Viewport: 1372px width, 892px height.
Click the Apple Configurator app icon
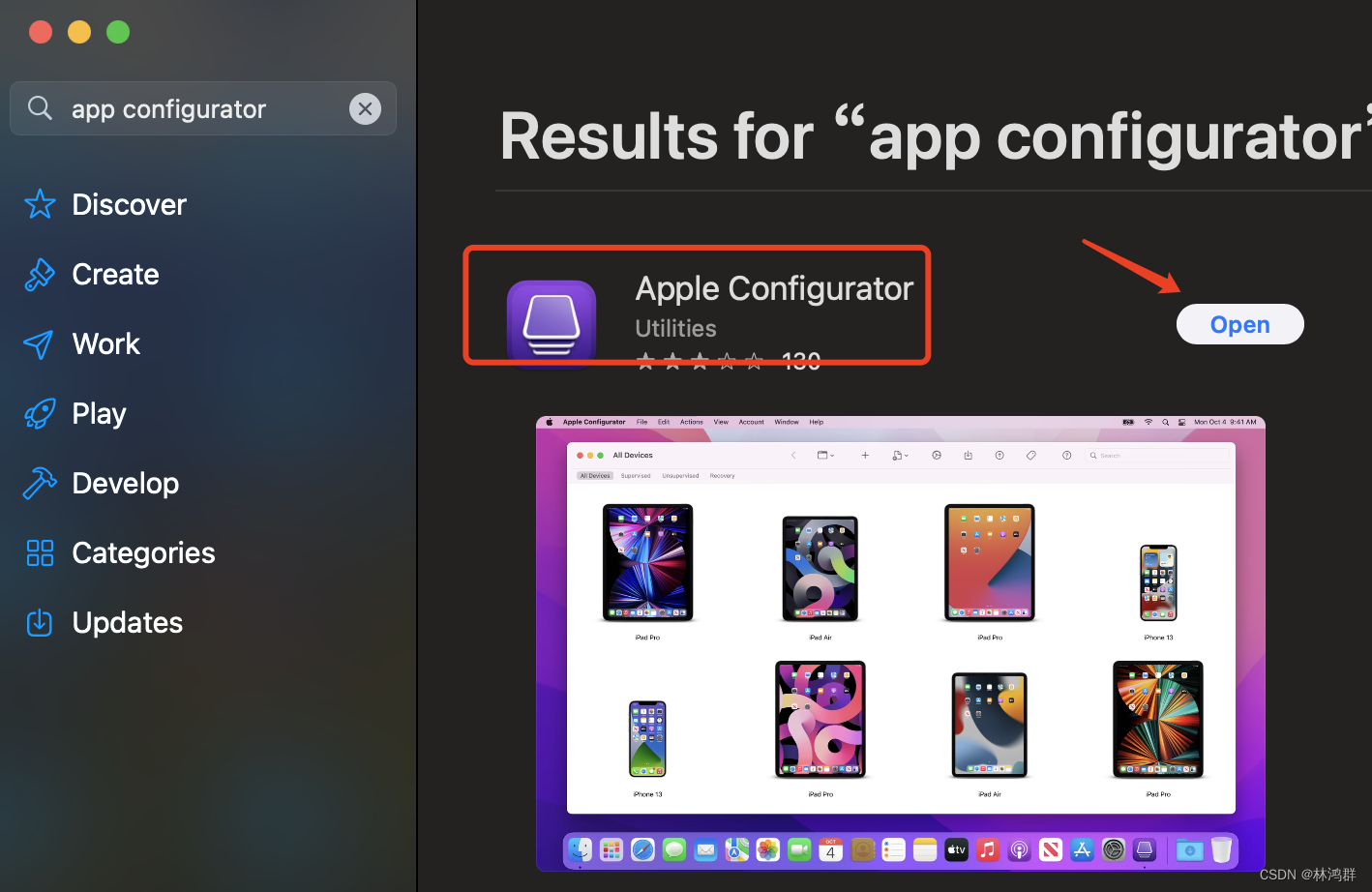point(552,323)
